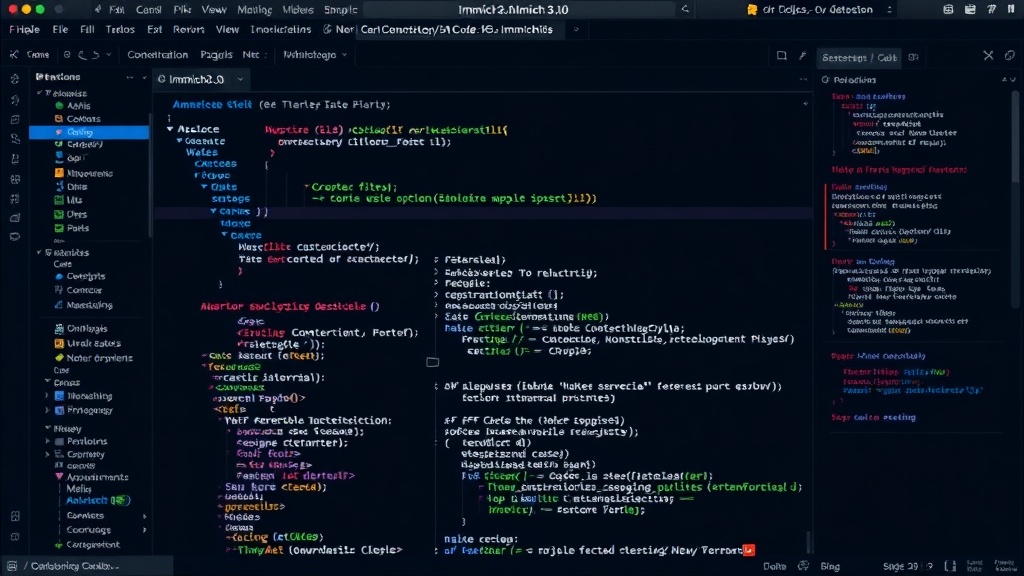
Task: Open the View menu in the second menu row
Action: click(x=227, y=29)
